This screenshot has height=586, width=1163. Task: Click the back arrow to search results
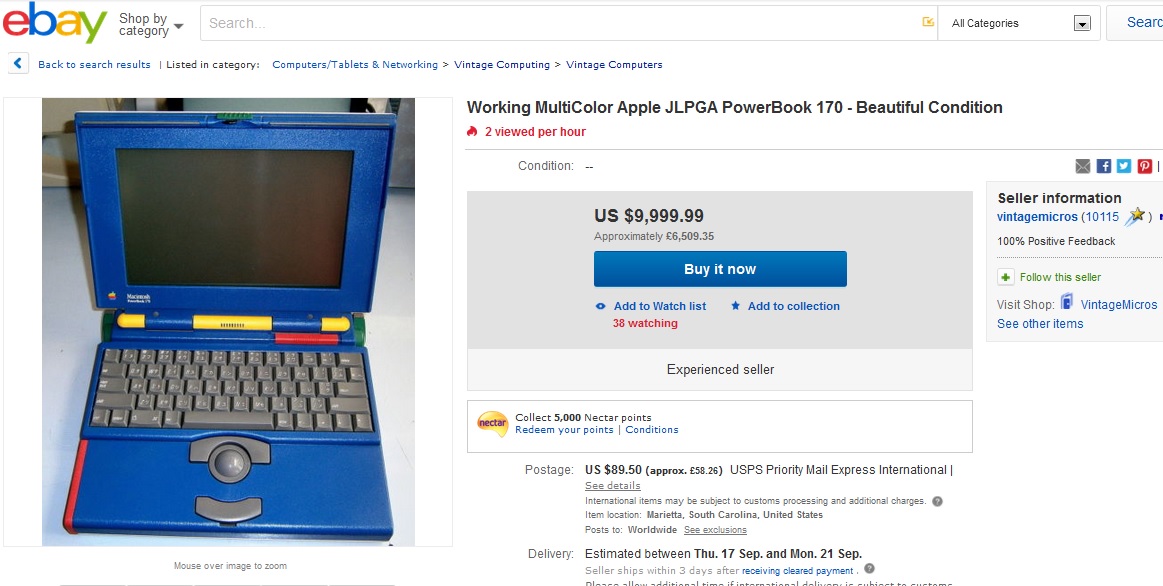(19, 64)
